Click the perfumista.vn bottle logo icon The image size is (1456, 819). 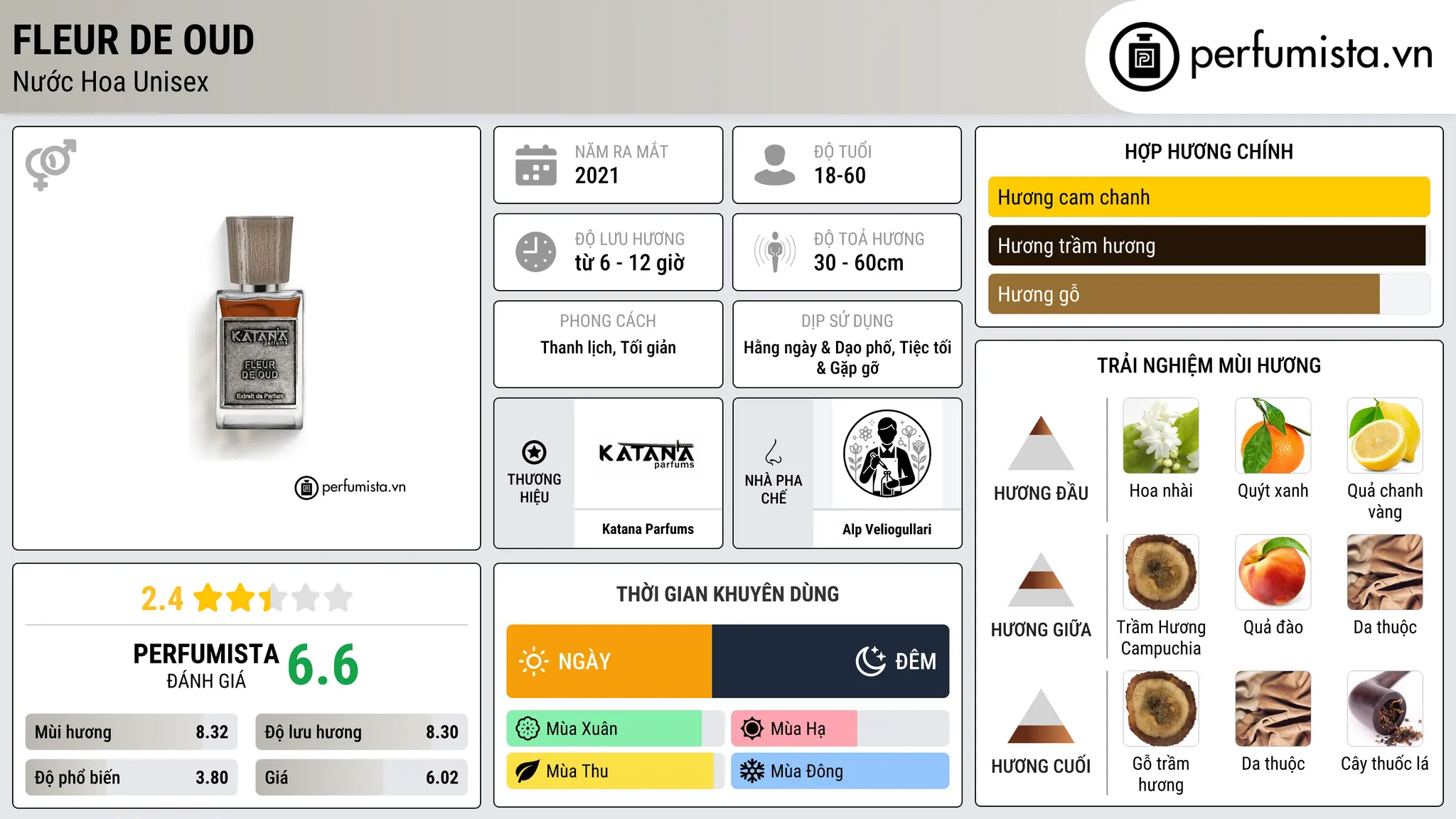[1144, 57]
